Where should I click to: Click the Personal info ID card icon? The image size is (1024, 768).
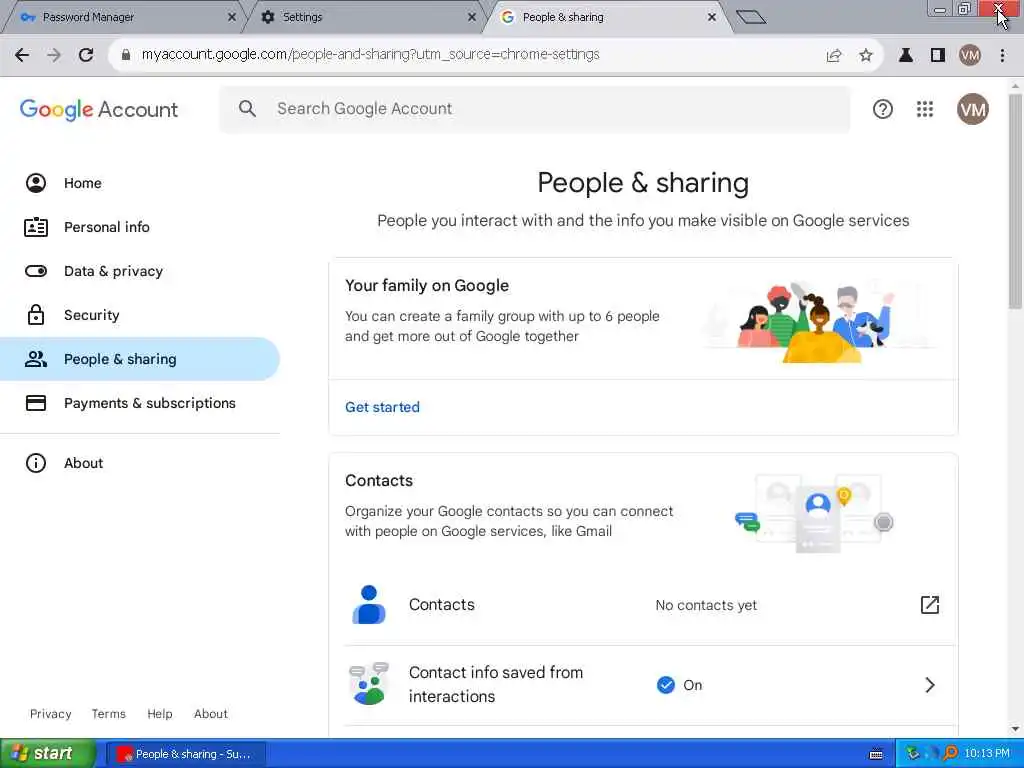(36, 227)
